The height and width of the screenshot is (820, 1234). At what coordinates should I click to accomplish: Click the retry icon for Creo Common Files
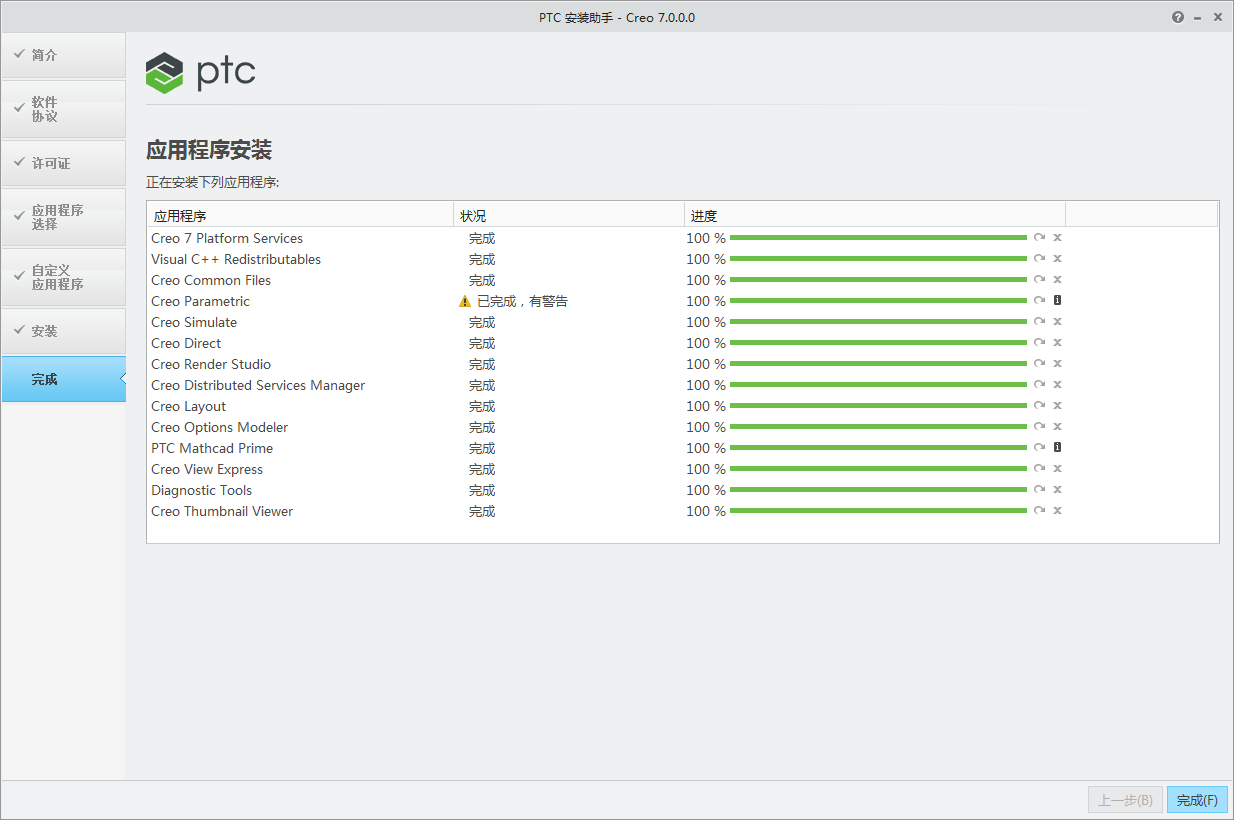click(1039, 280)
